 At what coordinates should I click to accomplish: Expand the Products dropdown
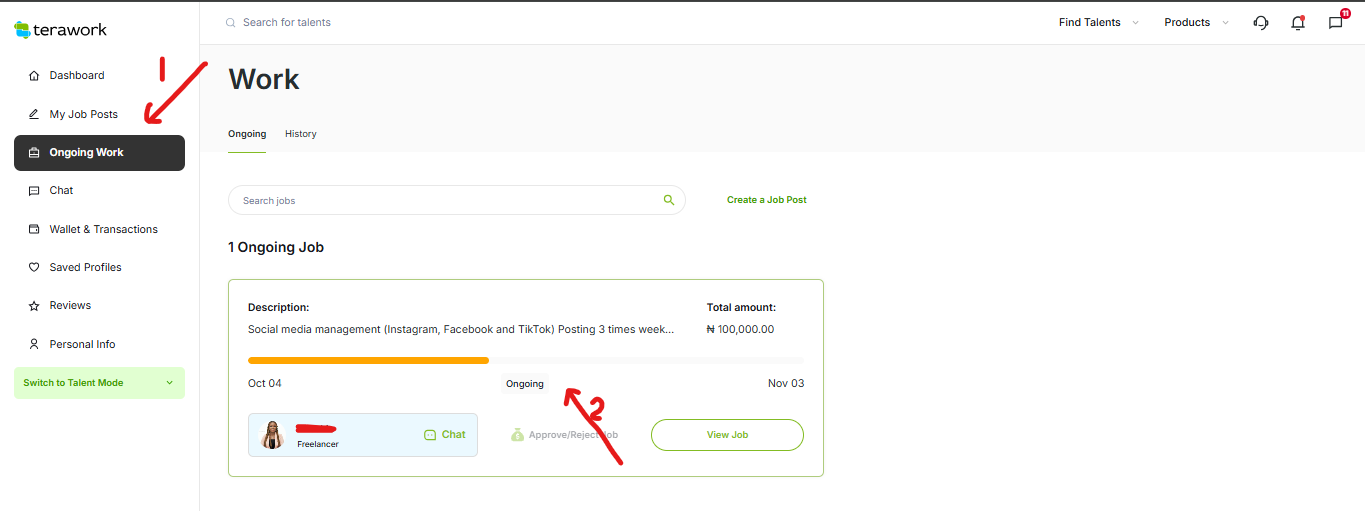click(1196, 23)
